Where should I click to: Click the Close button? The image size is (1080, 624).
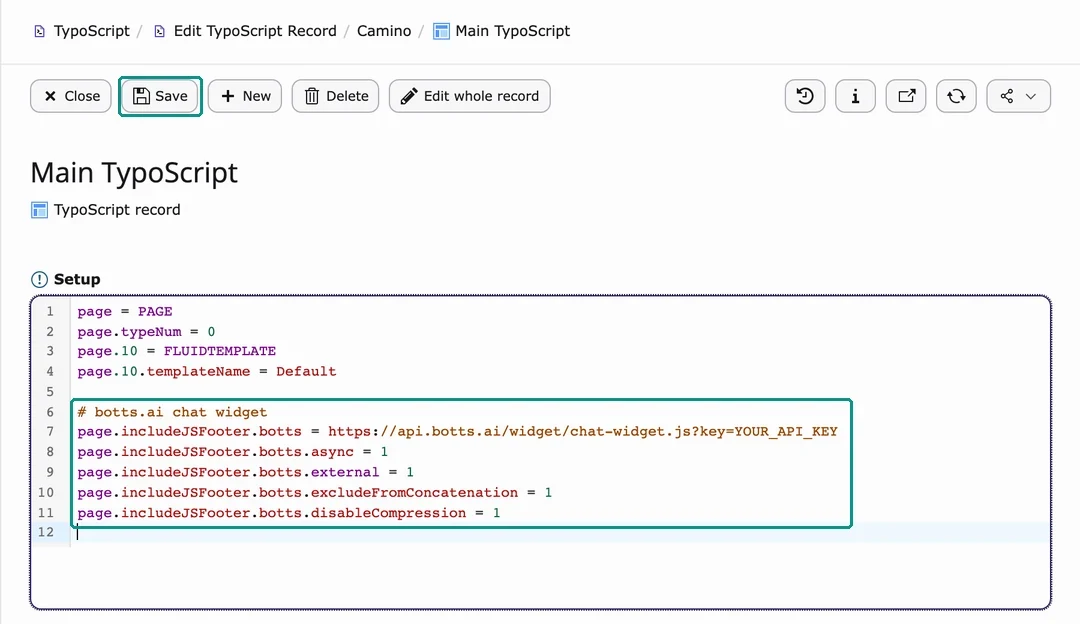click(71, 96)
